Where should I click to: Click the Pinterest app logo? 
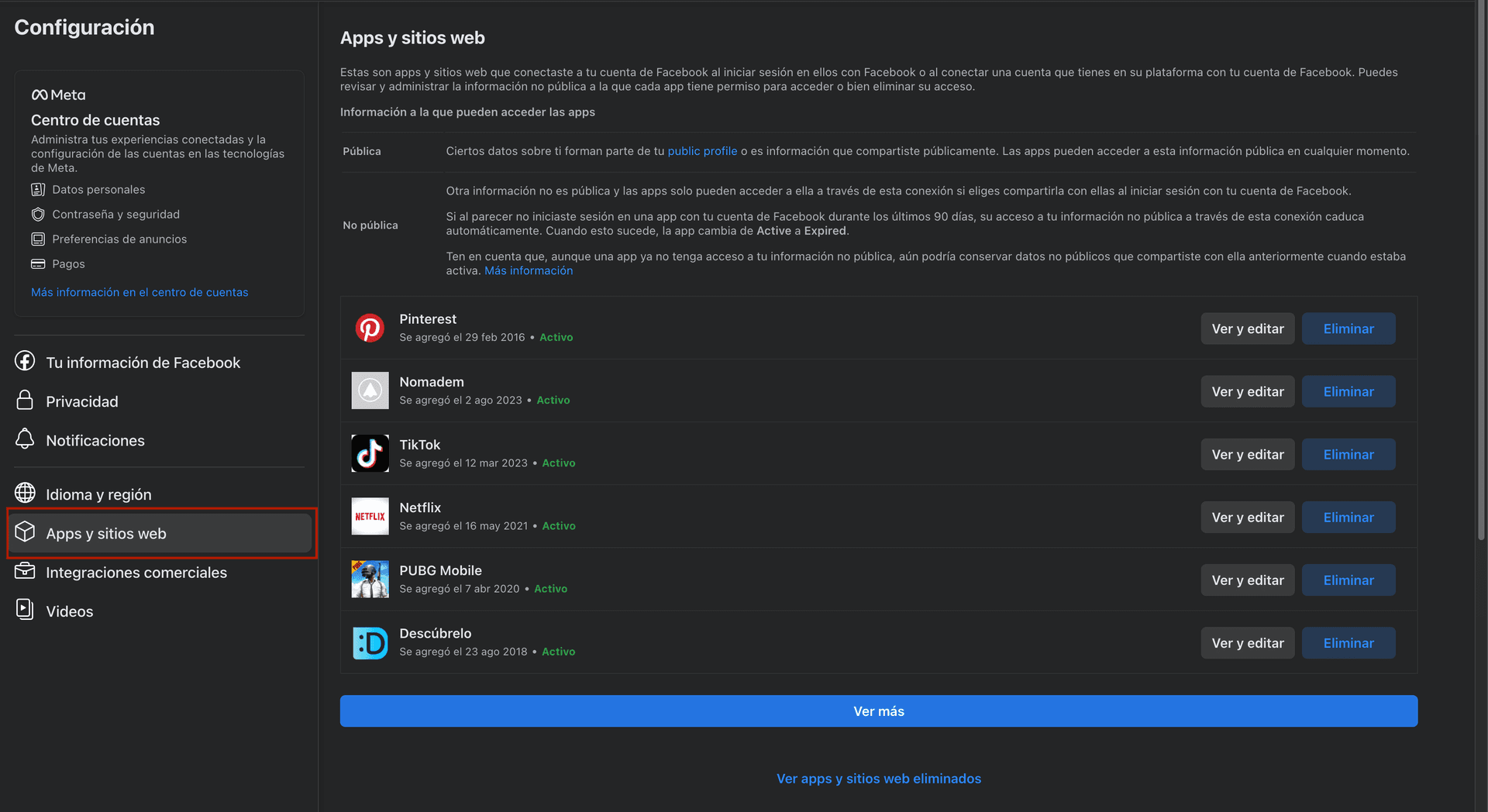370,328
